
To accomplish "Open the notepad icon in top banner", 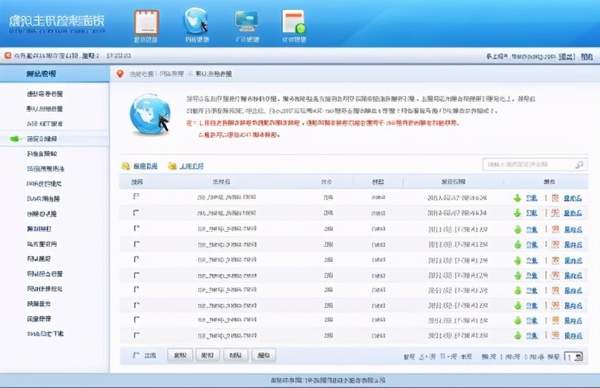I will (x=147, y=22).
